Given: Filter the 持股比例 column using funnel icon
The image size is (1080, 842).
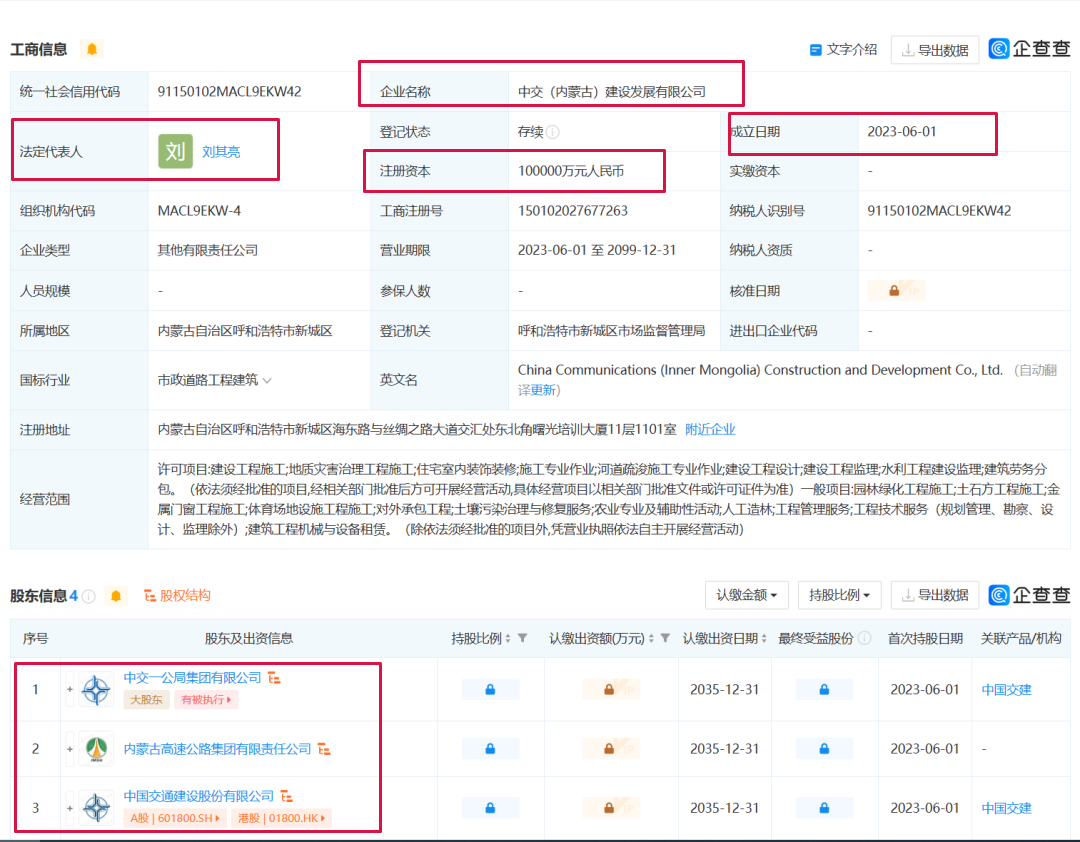Looking at the screenshot, I should tap(523, 638).
